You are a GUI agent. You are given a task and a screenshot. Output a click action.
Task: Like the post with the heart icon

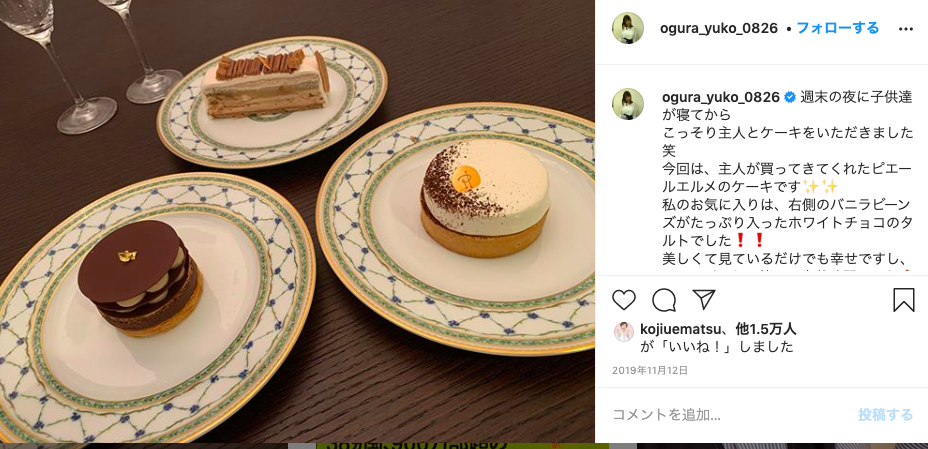[x=623, y=301]
